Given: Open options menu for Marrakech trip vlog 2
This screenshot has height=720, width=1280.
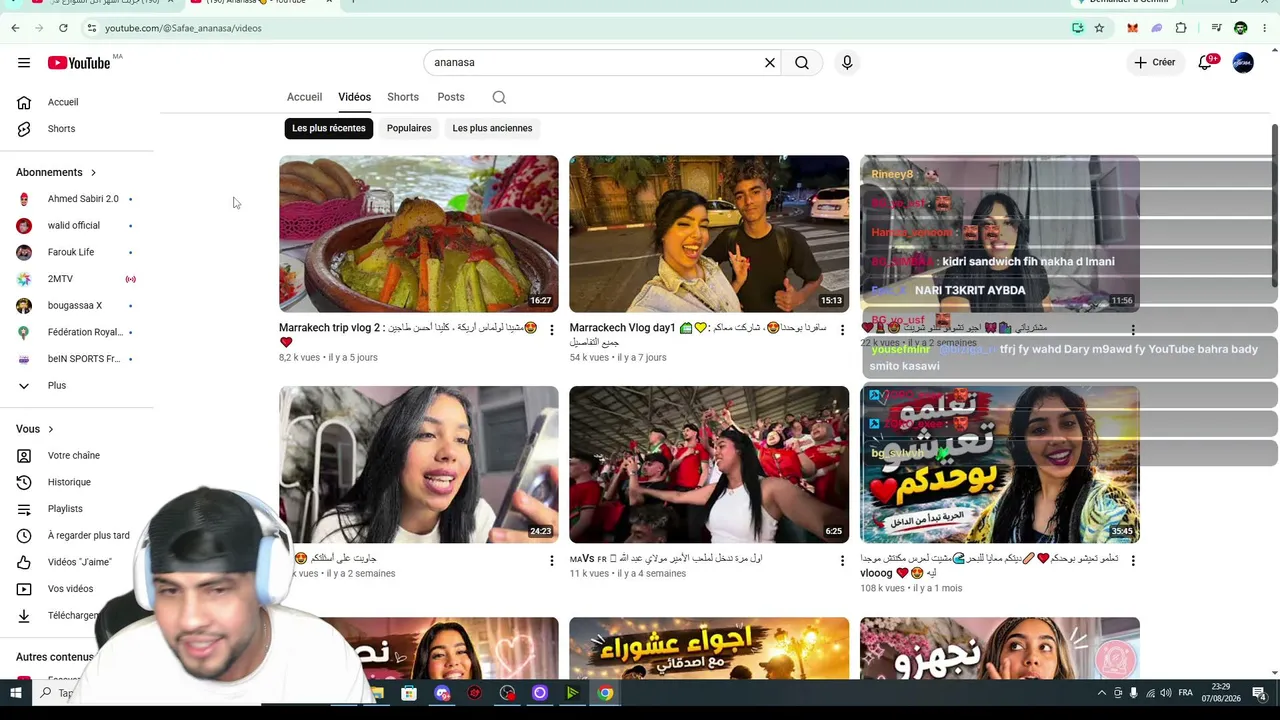Looking at the screenshot, I should pos(551,330).
